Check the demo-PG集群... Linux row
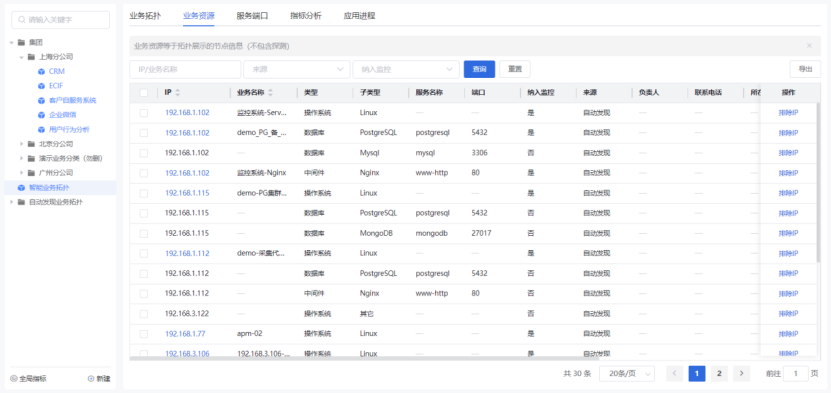The image size is (831, 393). coord(144,193)
